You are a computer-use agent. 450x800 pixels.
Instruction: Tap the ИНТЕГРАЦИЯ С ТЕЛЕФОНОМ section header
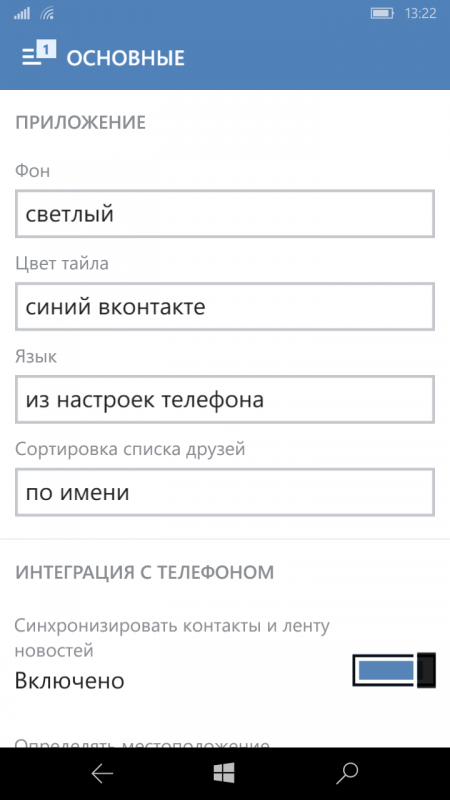tap(144, 572)
